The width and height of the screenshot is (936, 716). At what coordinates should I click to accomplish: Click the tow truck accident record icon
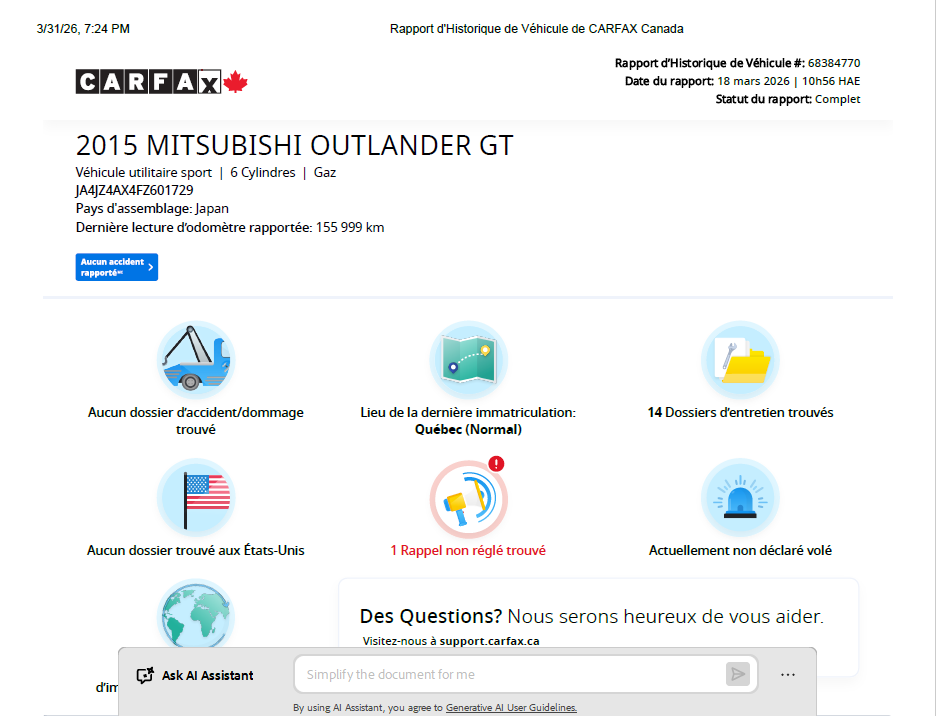(x=195, y=360)
